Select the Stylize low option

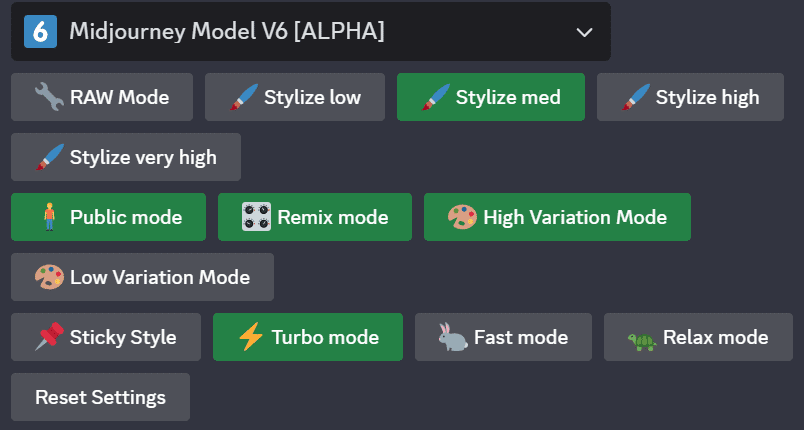click(295, 97)
